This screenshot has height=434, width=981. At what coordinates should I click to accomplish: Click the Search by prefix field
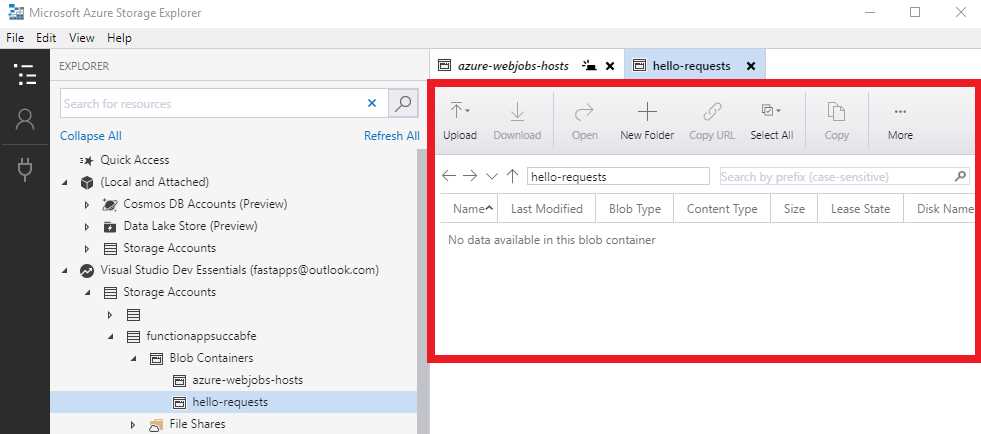coord(836,176)
